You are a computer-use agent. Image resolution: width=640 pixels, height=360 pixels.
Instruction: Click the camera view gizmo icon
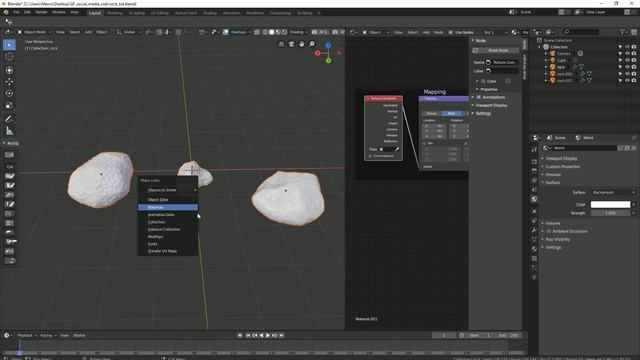[291, 44]
